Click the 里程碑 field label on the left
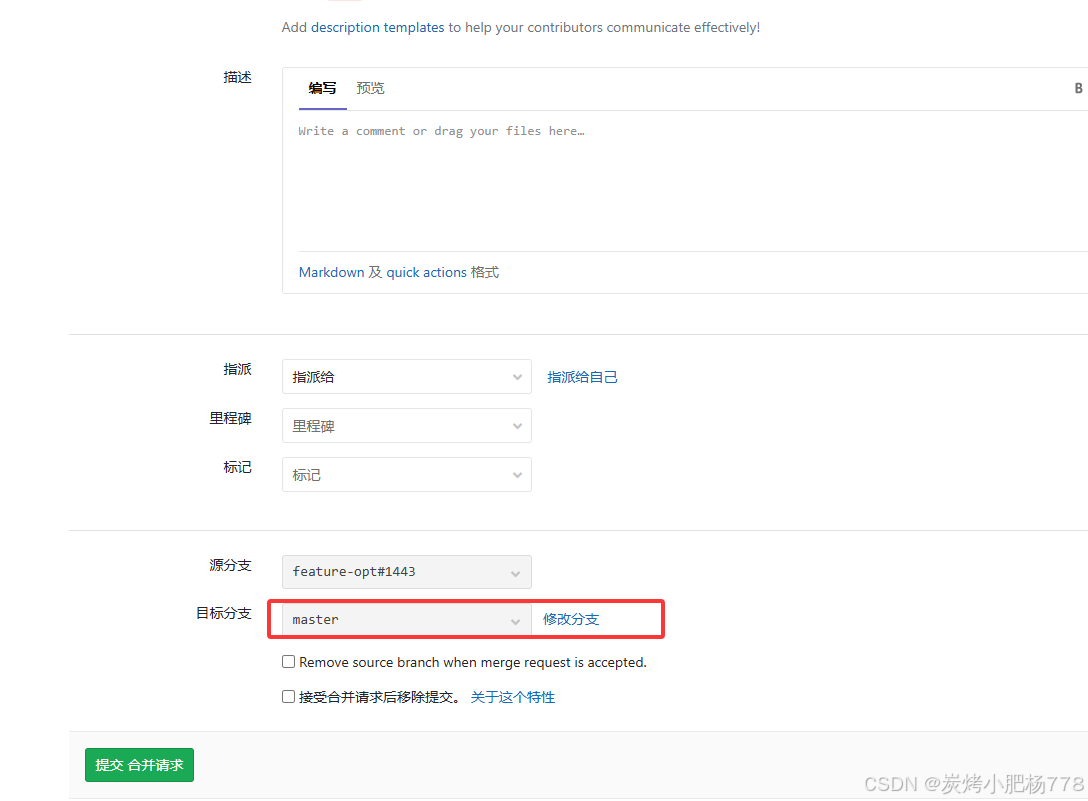The width and height of the screenshot is (1088, 801). [230, 418]
